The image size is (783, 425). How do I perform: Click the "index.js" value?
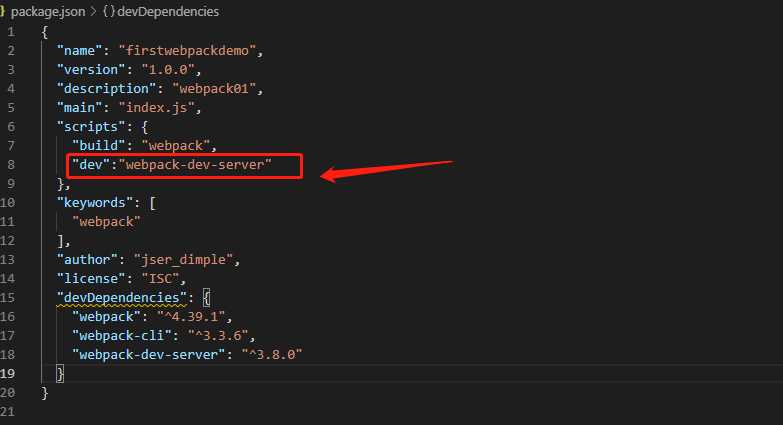coord(156,107)
